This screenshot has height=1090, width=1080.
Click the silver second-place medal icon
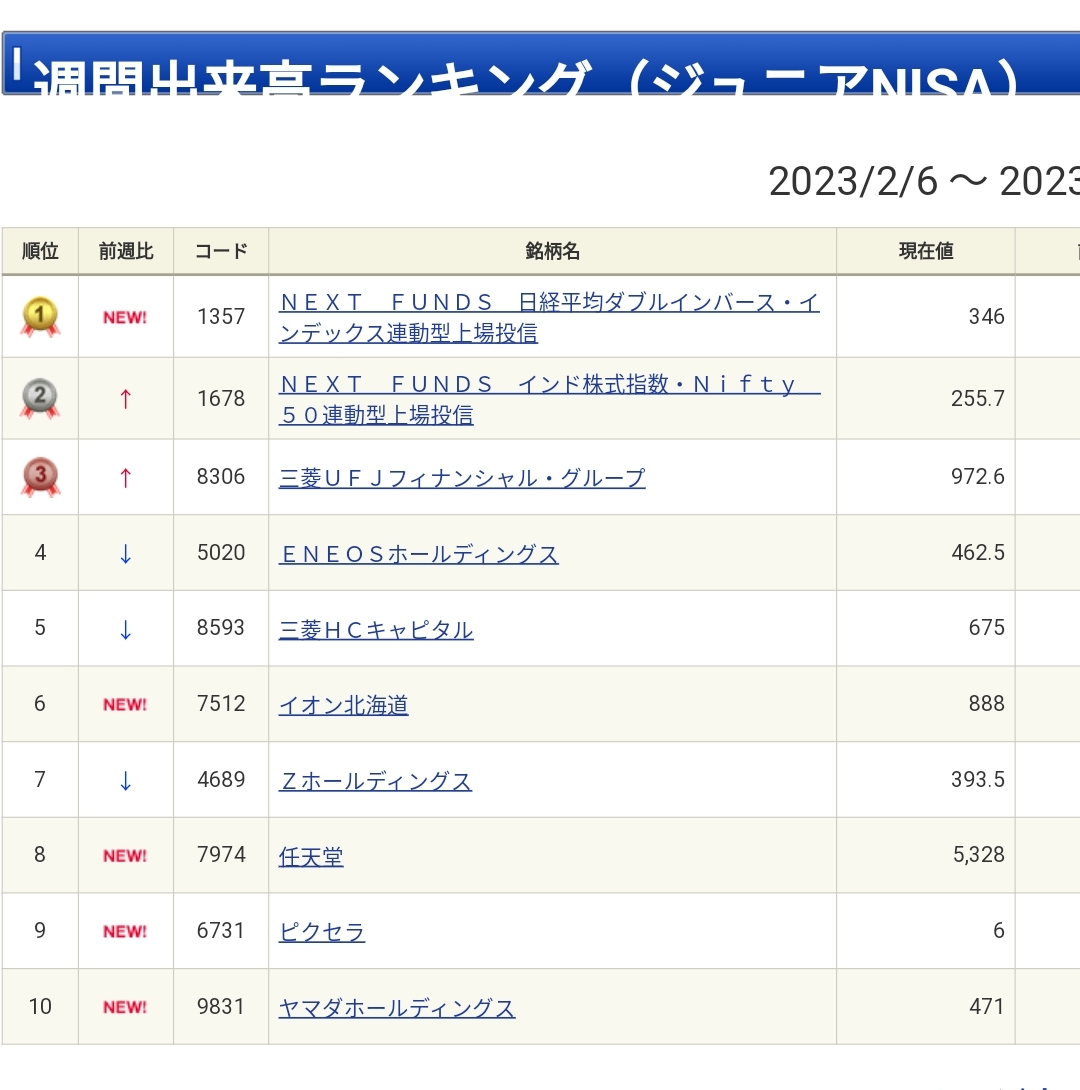tap(40, 398)
